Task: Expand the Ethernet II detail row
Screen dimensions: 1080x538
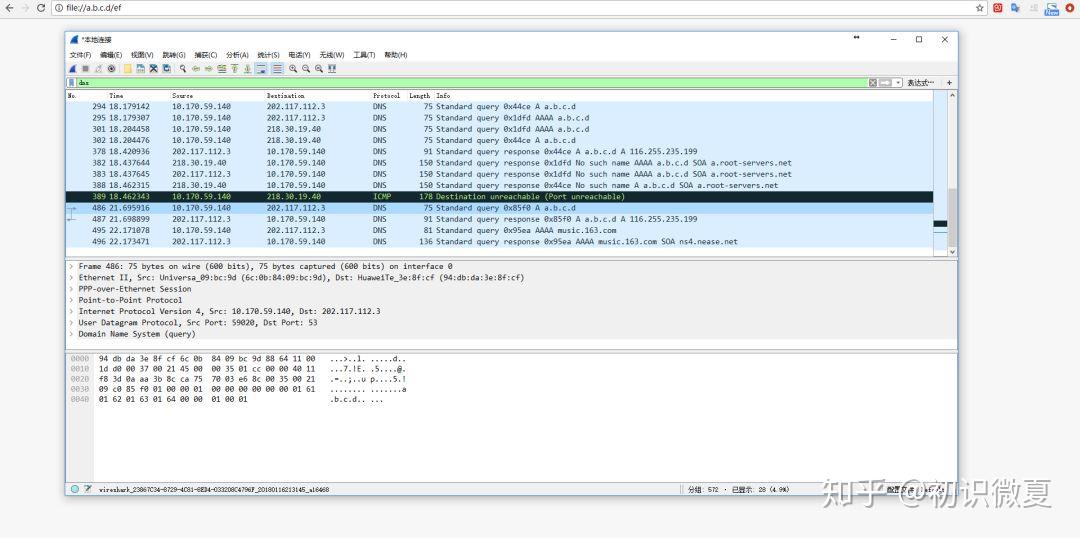Action: [71, 278]
